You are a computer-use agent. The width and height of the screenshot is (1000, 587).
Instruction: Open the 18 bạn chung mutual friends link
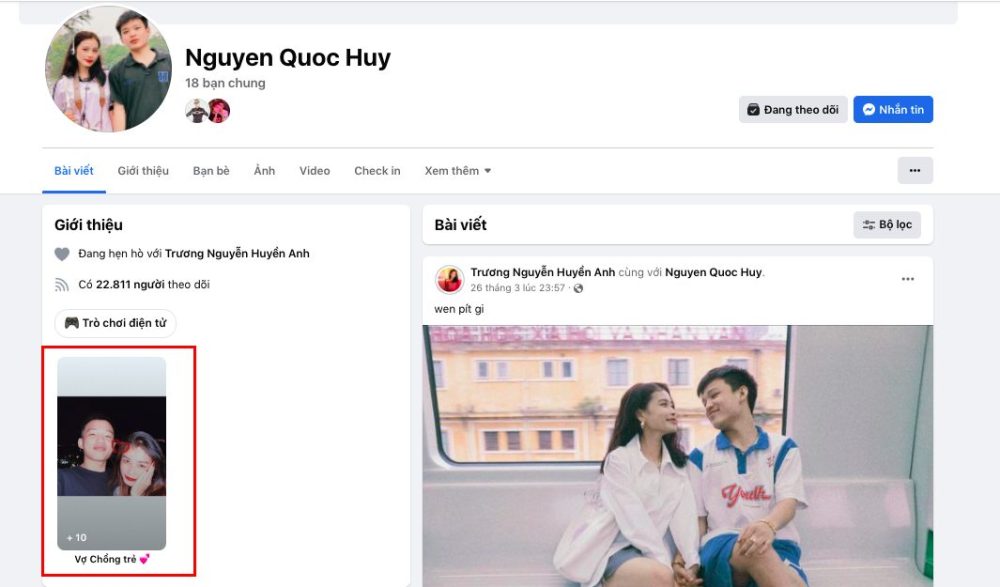coord(224,83)
